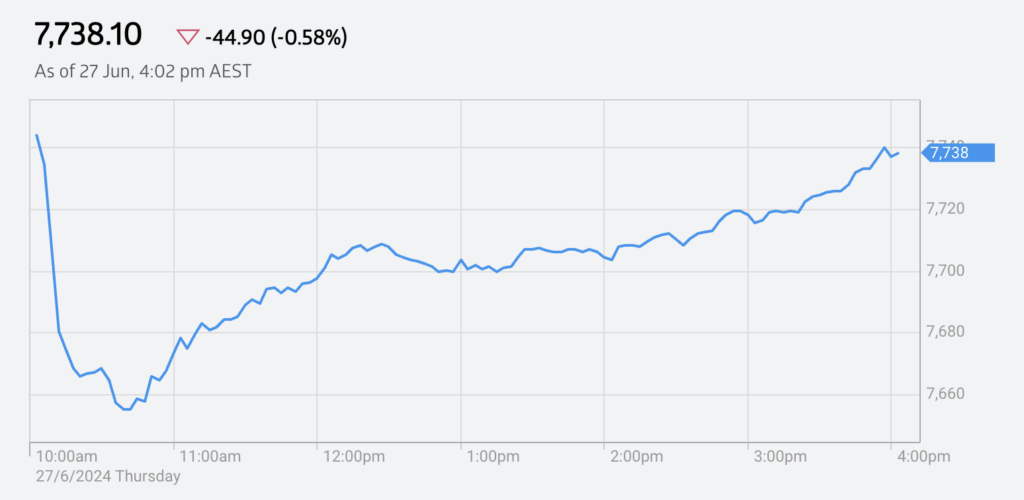Select the 1:00pm time axis label
Viewport: 1024px width, 500px height.
[494, 456]
